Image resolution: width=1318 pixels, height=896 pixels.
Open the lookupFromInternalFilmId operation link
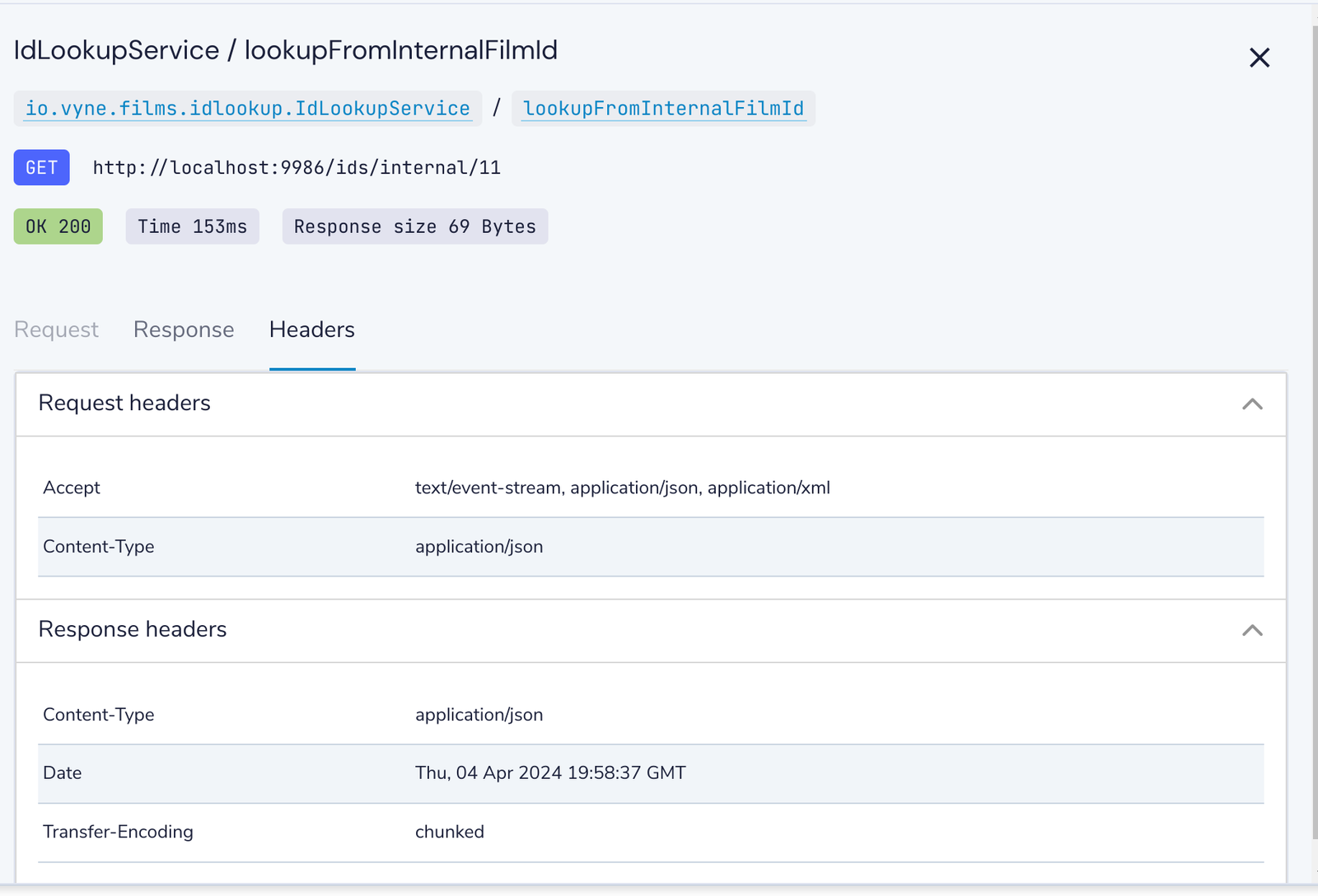coord(663,109)
